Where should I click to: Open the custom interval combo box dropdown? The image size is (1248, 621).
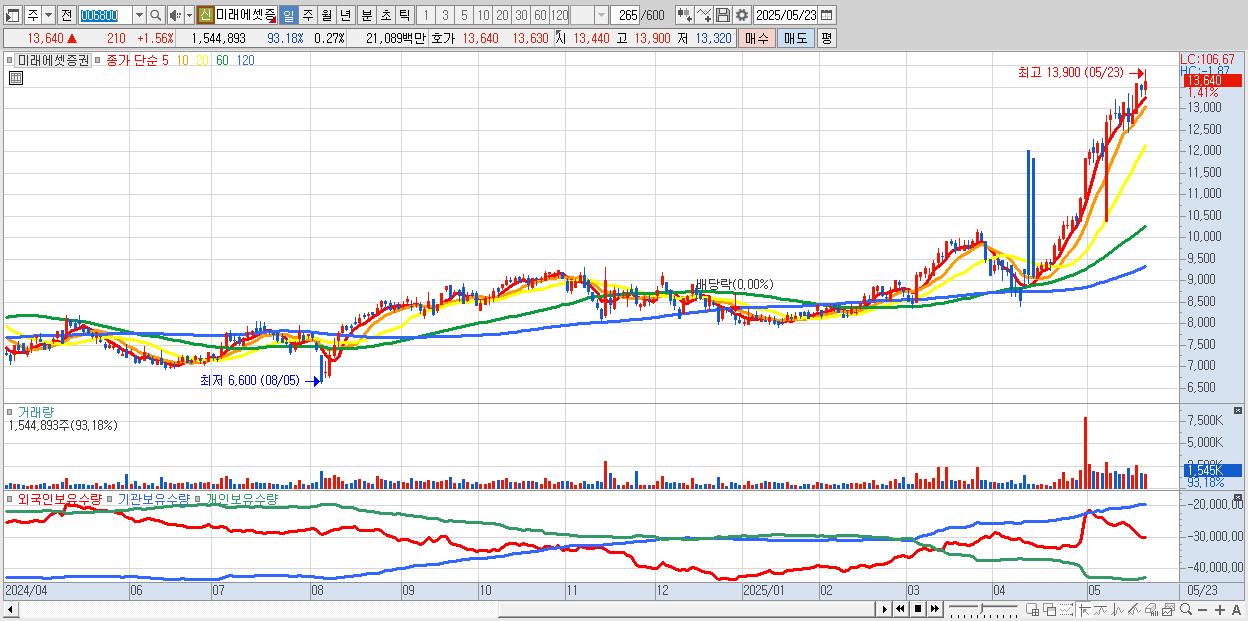601,15
